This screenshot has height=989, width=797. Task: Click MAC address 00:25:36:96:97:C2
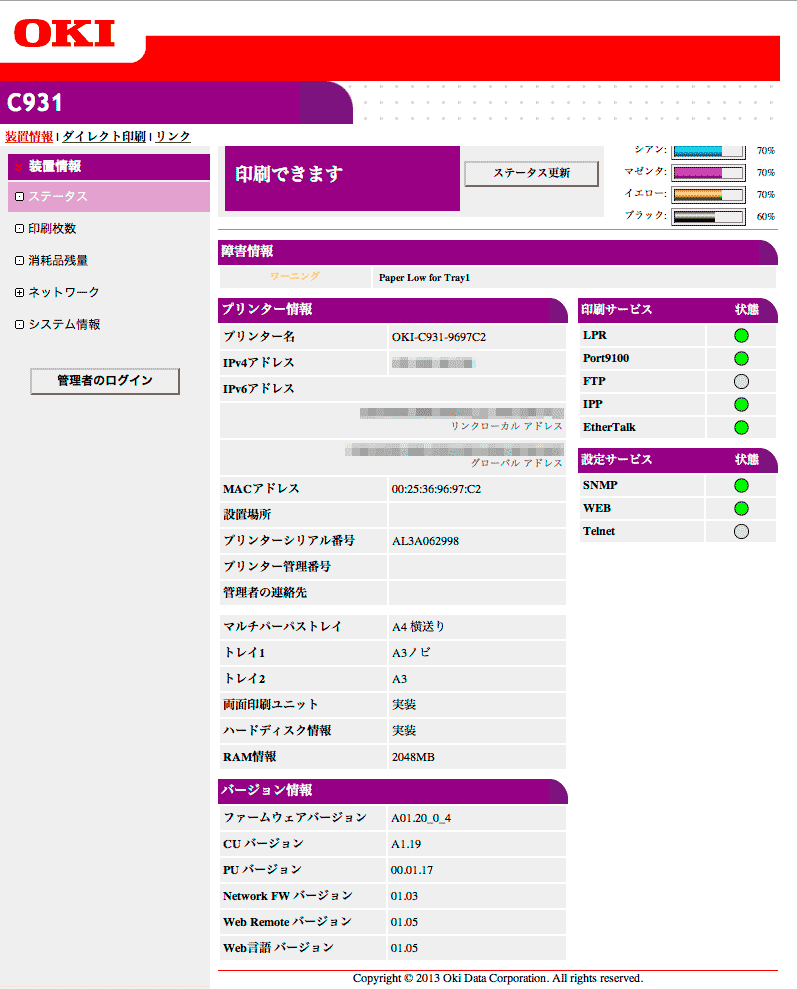click(436, 489)
